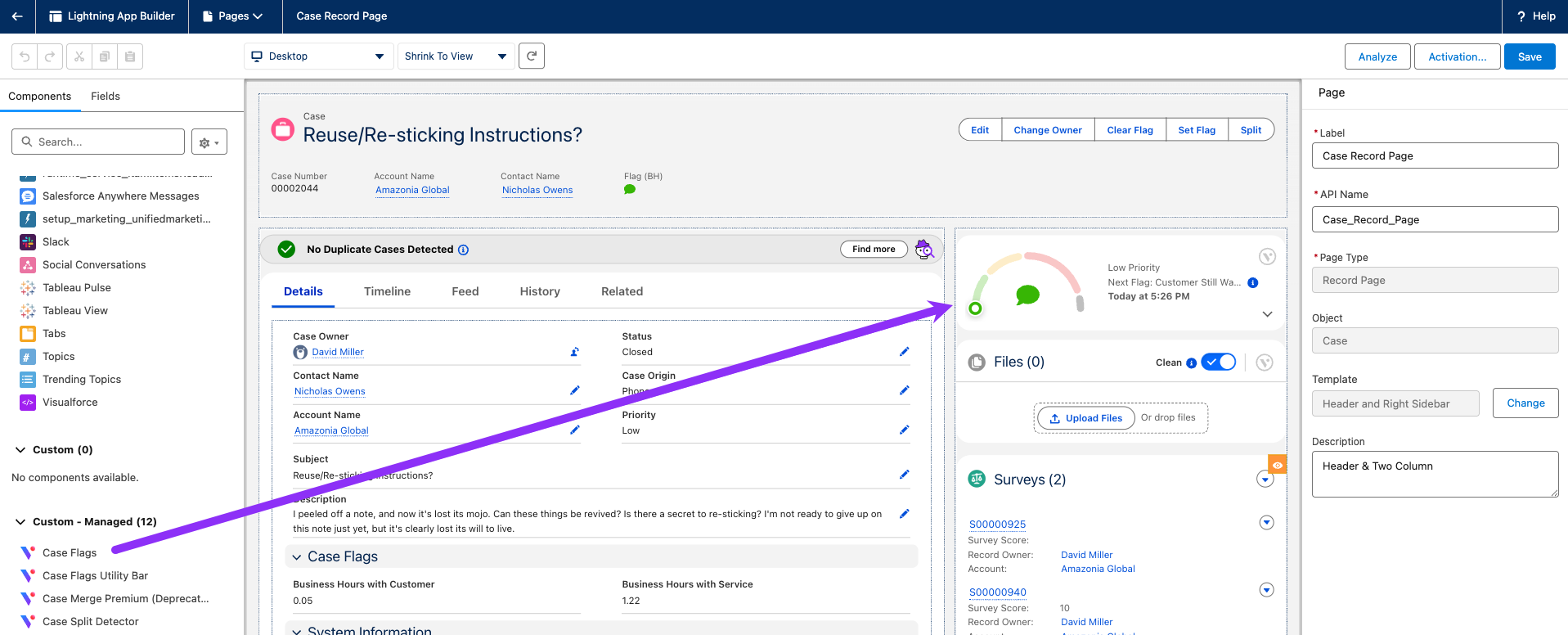Collapse the Case Flags section
The height and width of the screenshot is (635, 1568).
tap(297, 557)
